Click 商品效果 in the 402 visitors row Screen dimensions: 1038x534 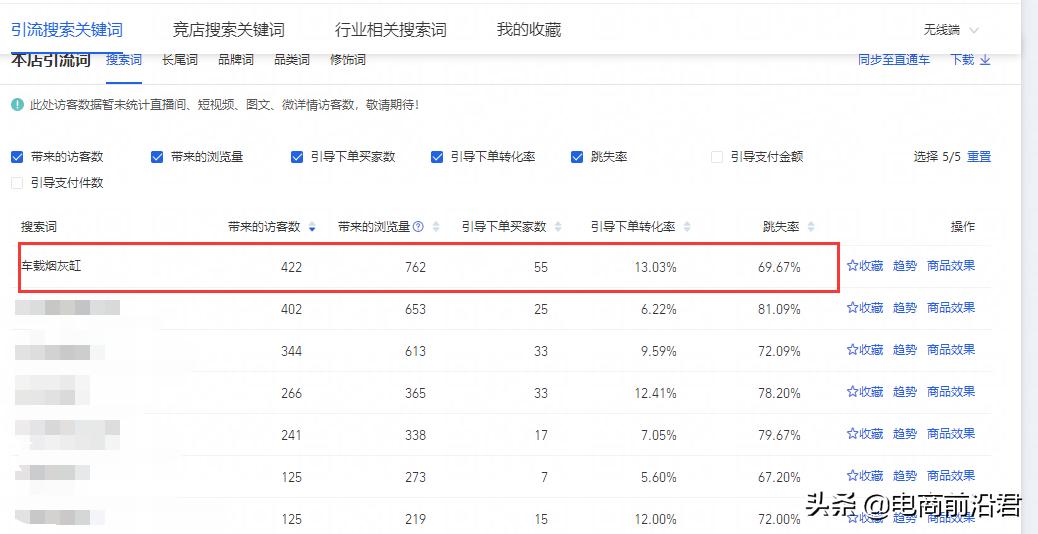[x=951, y=308]
